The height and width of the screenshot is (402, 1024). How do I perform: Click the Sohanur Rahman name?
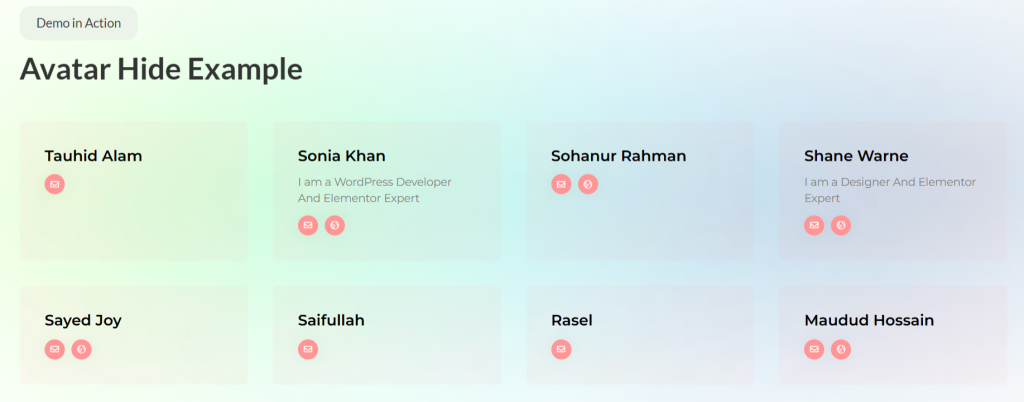coord(618,156)
